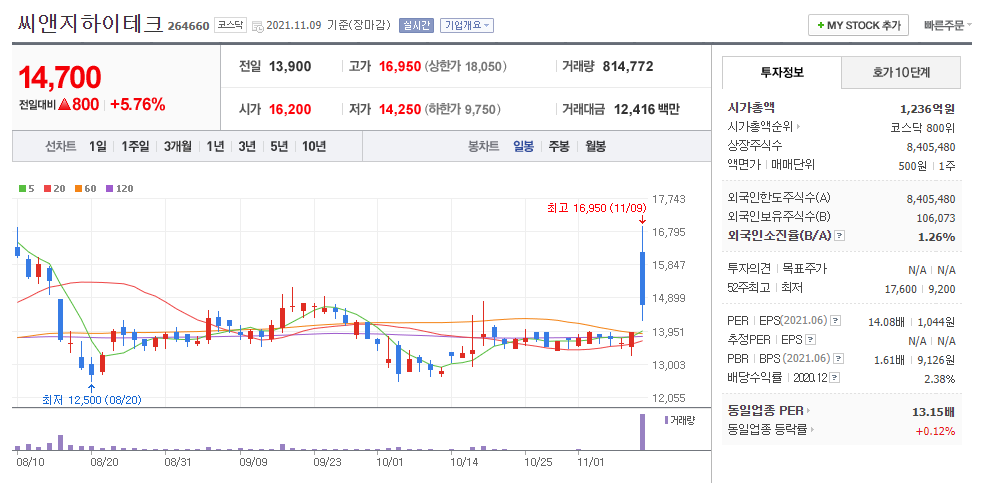Click the stock code 264660
Image resolution: width=986 pixels, height=483 pixels.
[188, 26]
